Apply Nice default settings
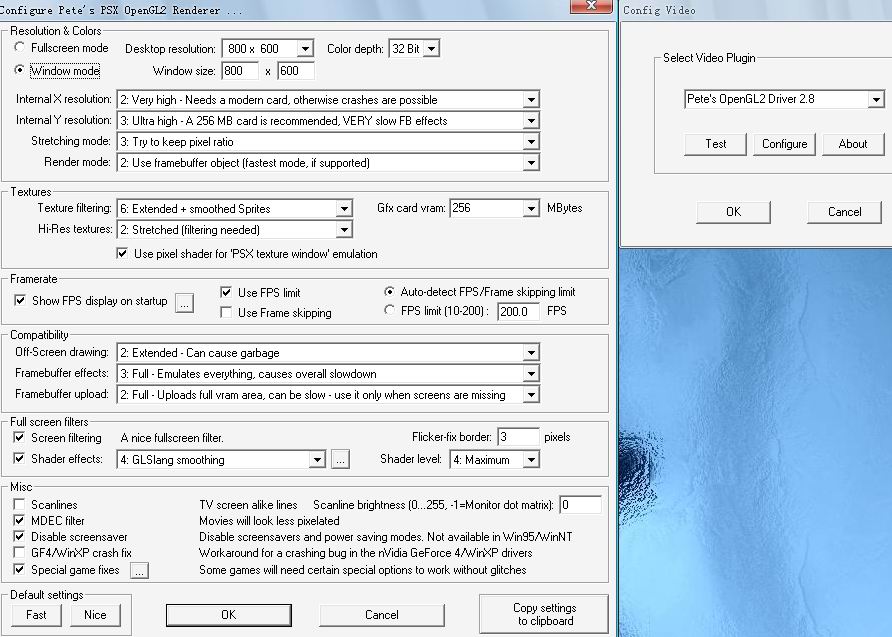Screen dimensions: 892x637 tap(95, 615)
